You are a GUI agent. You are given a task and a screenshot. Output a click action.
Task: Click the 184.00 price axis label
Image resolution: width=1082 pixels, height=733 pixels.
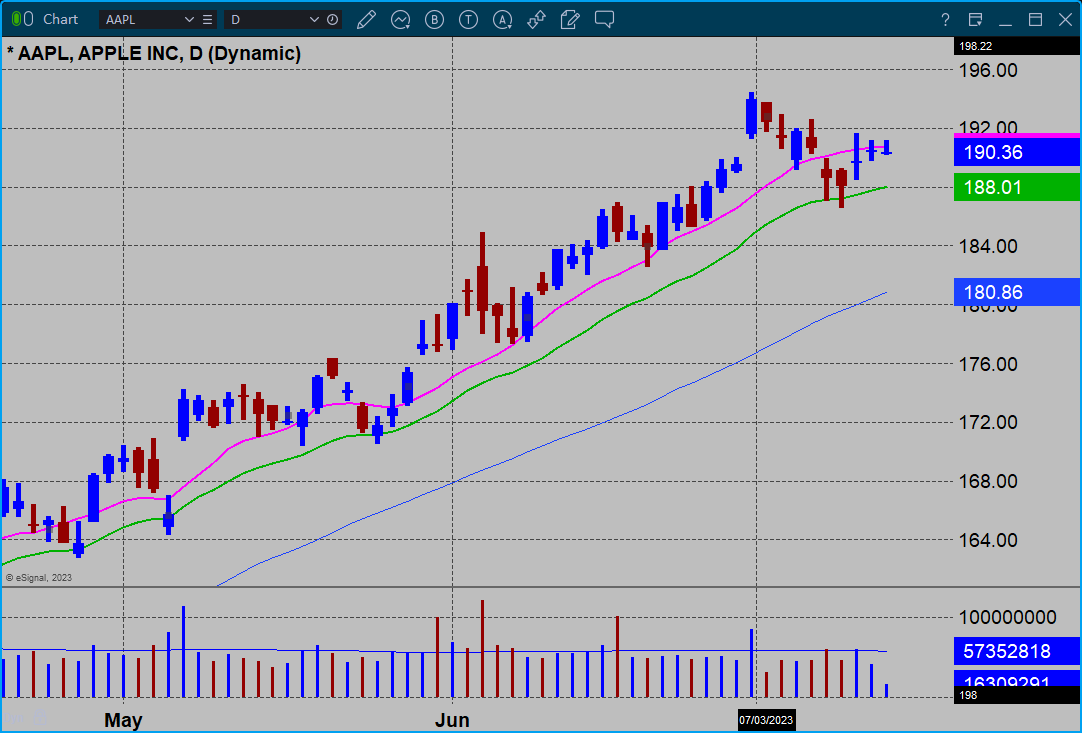[x=988, y=246]
